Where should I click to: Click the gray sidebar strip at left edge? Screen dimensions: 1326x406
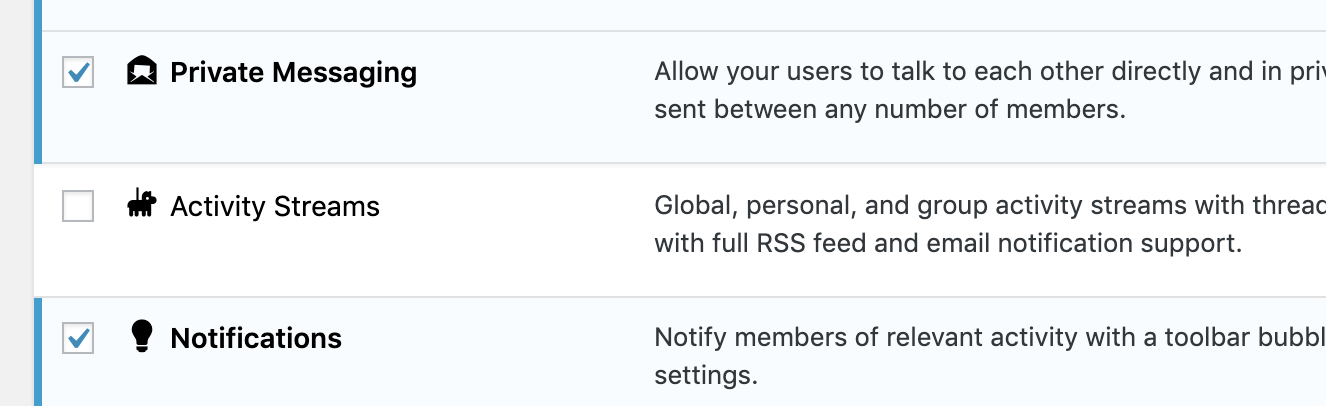click(16, 203)
